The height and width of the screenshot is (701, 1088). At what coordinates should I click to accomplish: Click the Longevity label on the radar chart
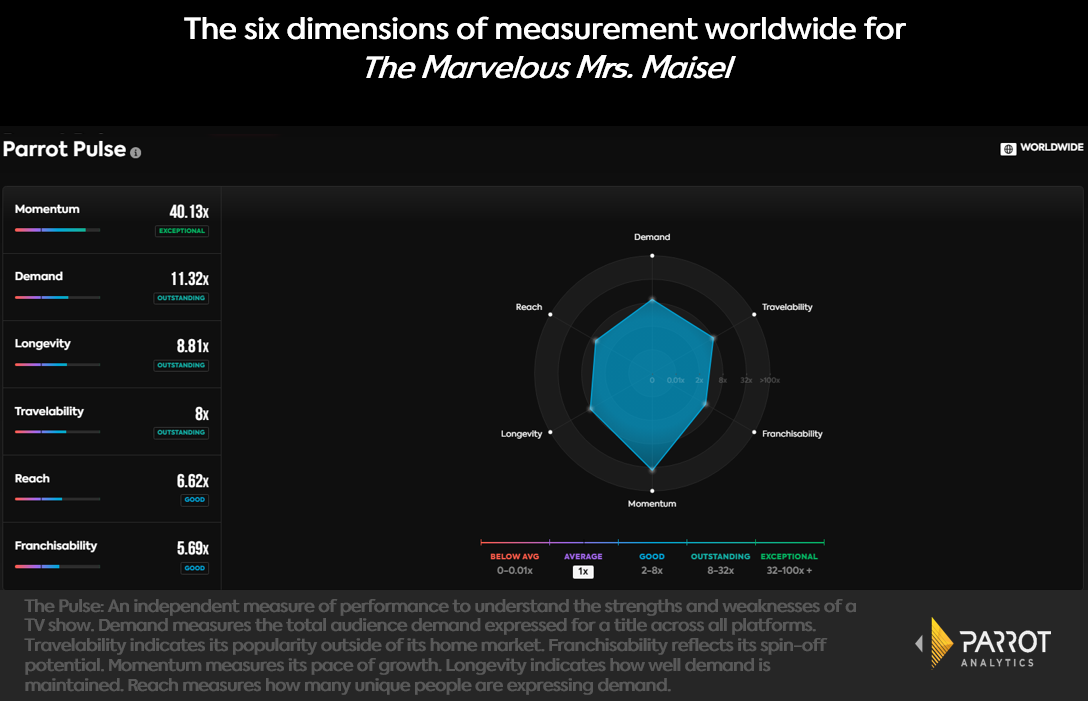tap(522, 434)
